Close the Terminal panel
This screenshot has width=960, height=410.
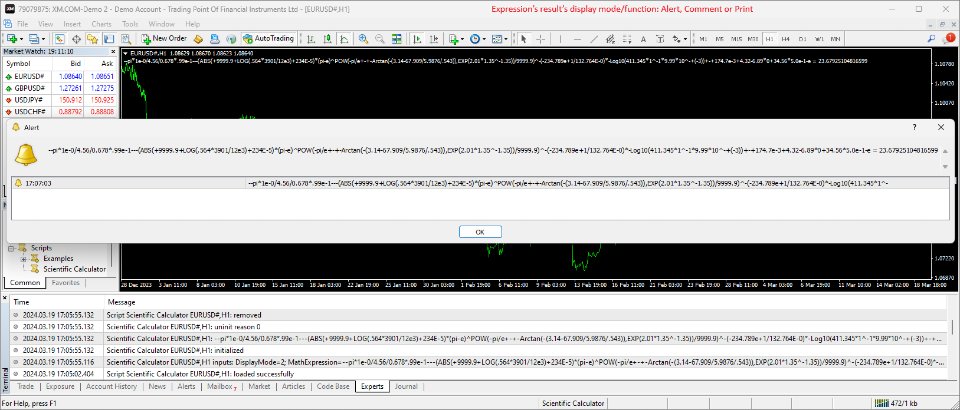(x=4, y=299)
